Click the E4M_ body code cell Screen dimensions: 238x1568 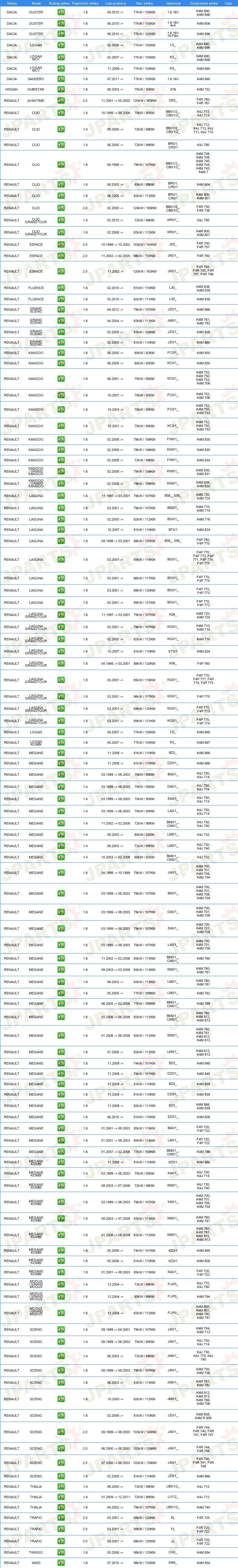[173, 1563]
